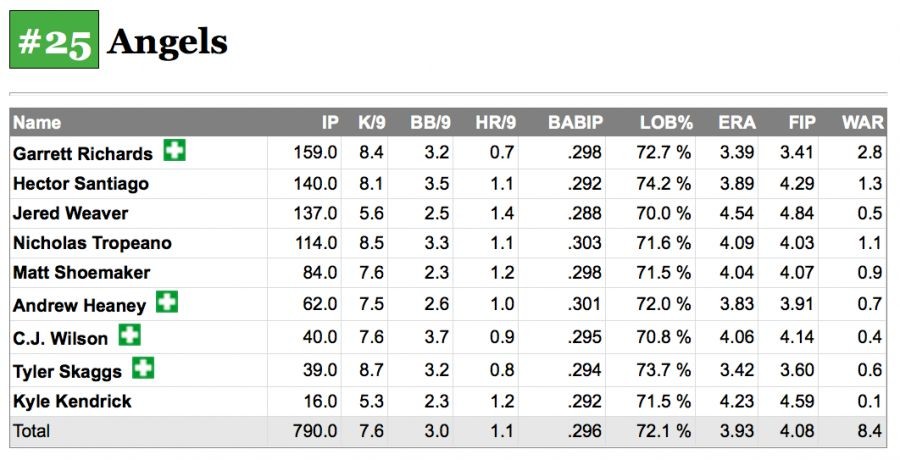Click the green injury icon beside Garrett Richards
Viewport: 900px width, 460px height.
pyautogui.click(x=175, y=152)
